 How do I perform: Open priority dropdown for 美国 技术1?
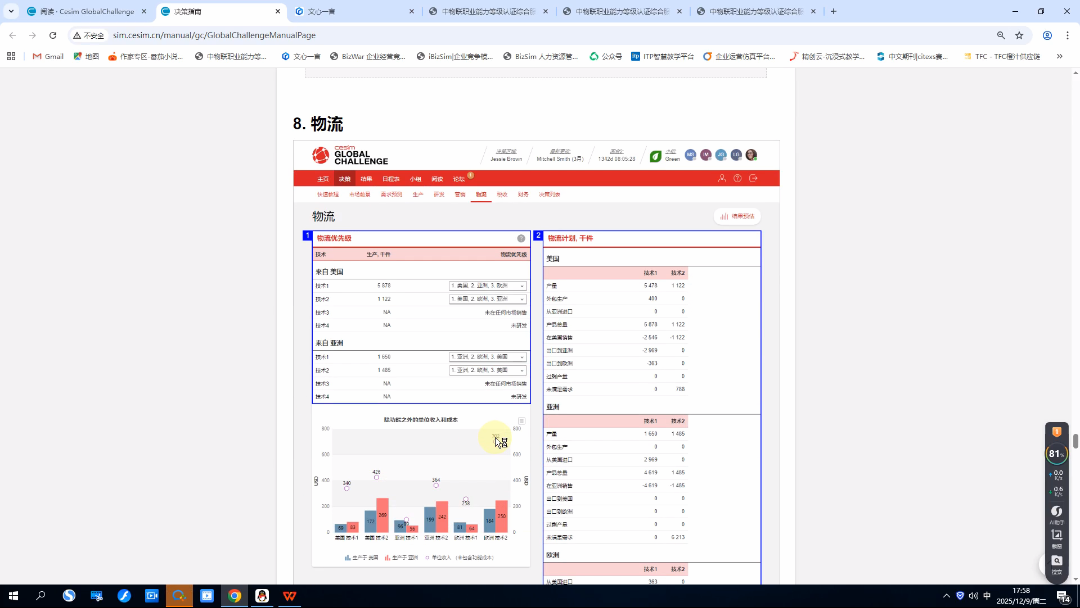(488, 286)
